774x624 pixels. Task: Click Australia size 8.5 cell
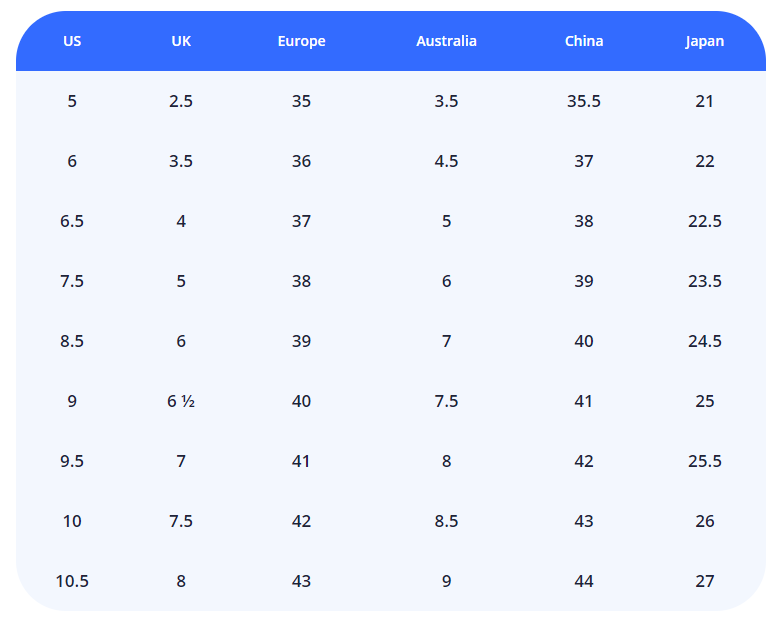pyautogui.click(x=446, y=521)
